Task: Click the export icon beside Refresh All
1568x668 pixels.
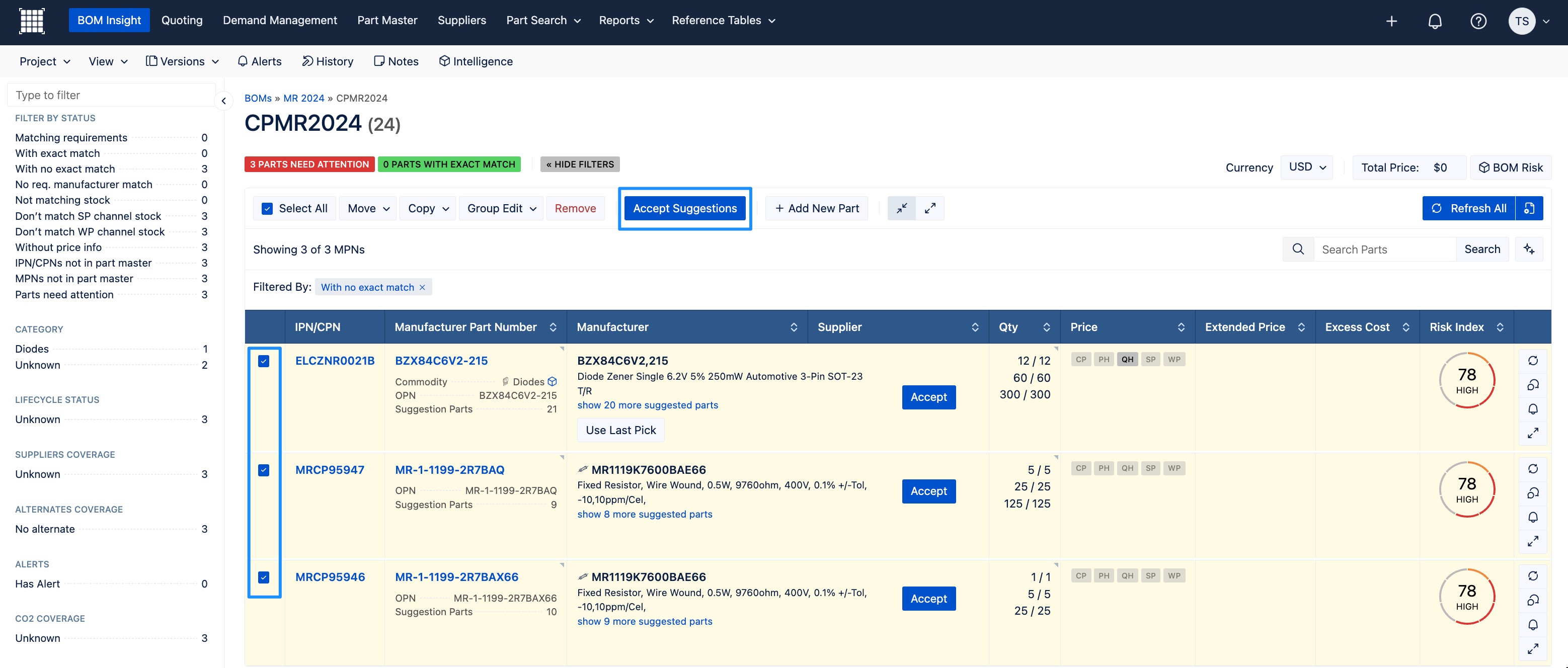Action: click(1529, 208)
